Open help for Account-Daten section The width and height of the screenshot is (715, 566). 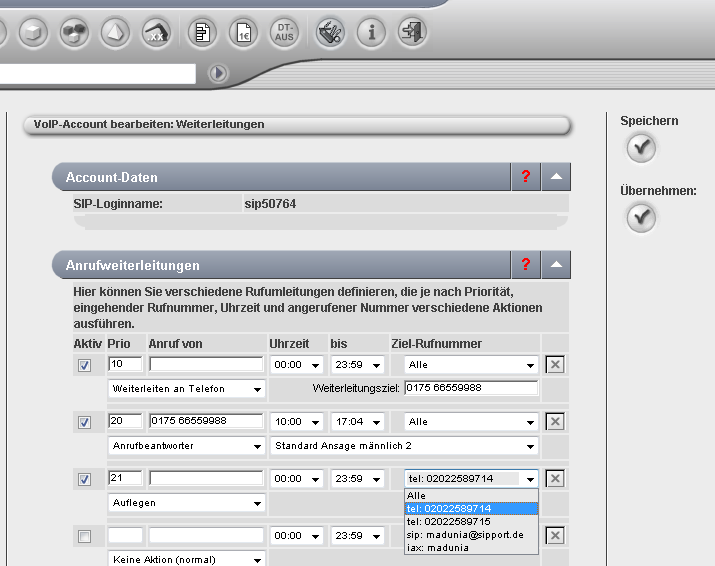(x=526, y=177)
